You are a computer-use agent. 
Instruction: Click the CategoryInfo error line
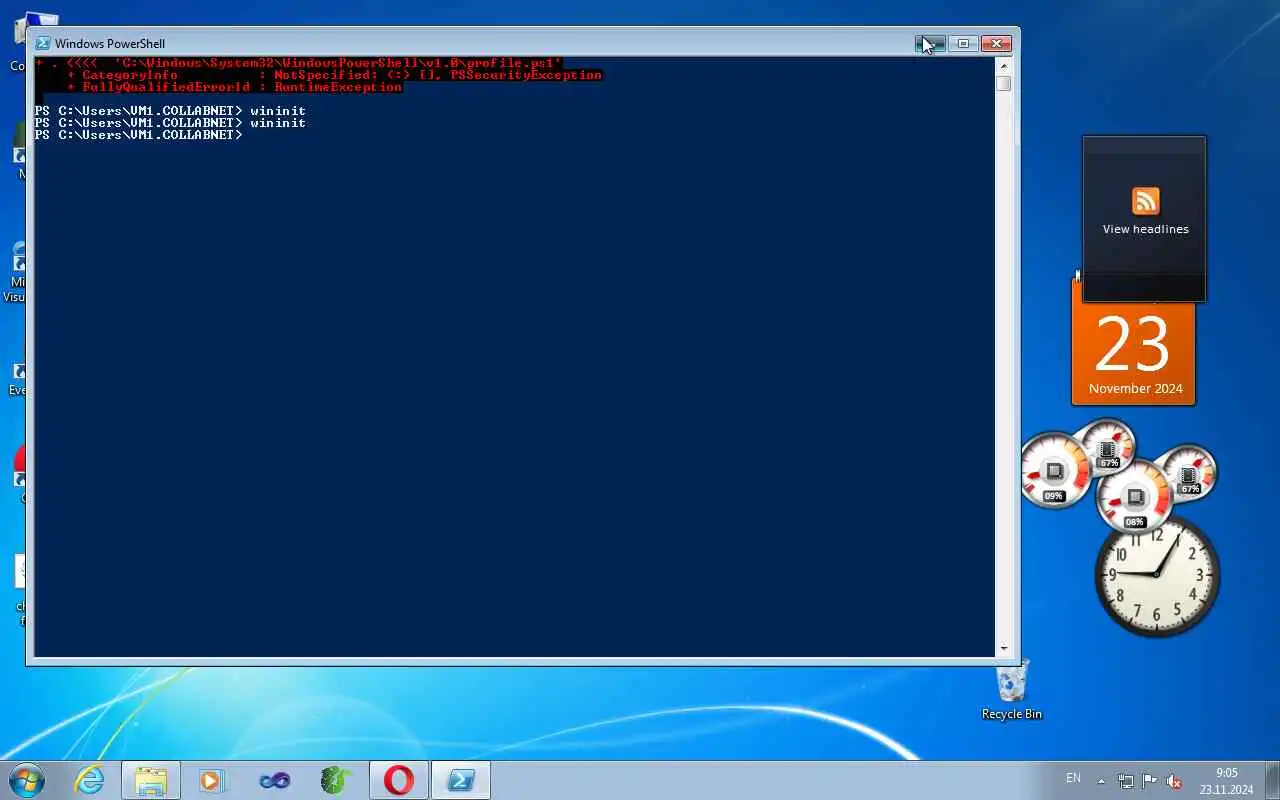pos(334,75)
